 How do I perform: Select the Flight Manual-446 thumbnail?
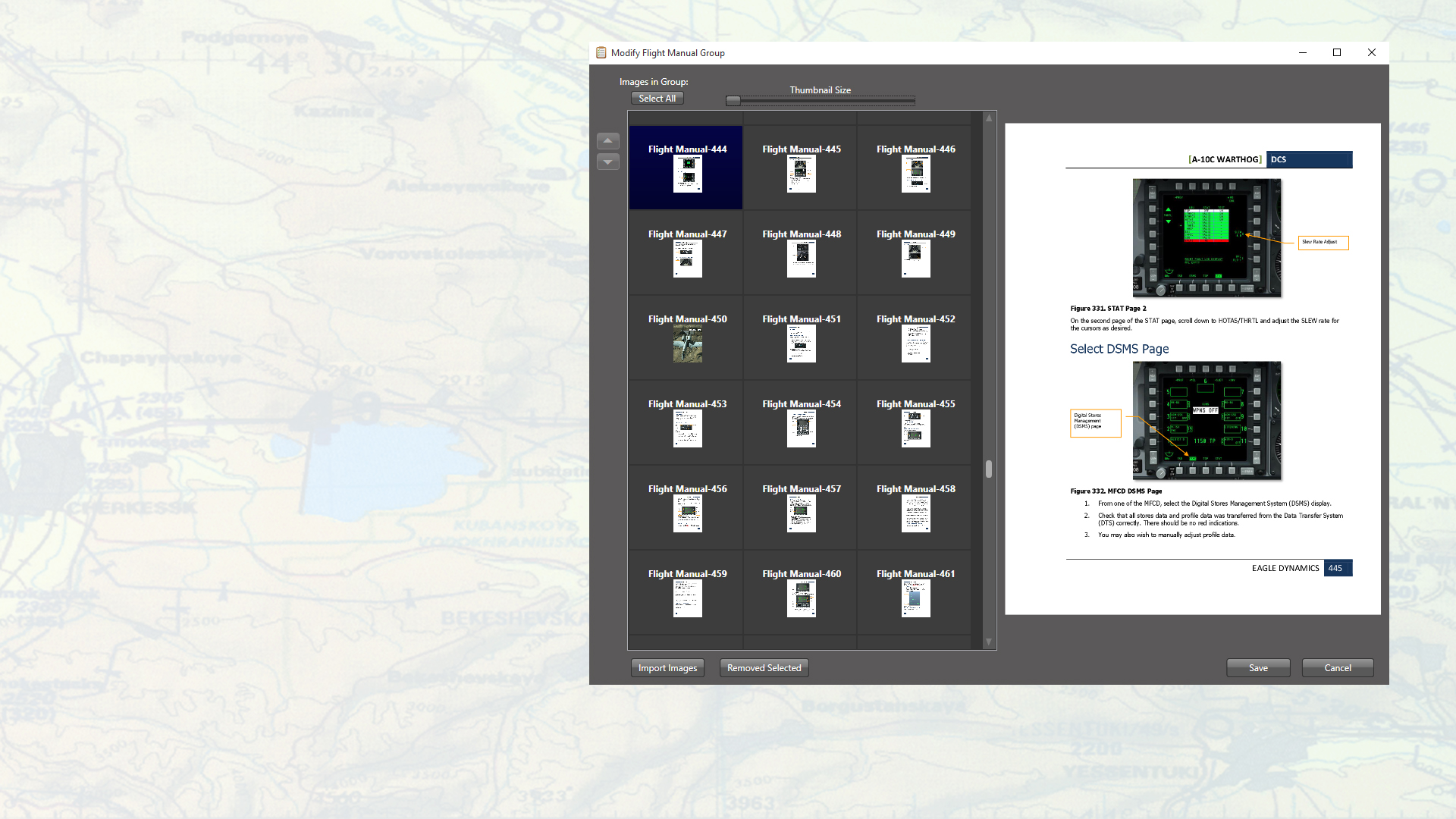915,167
